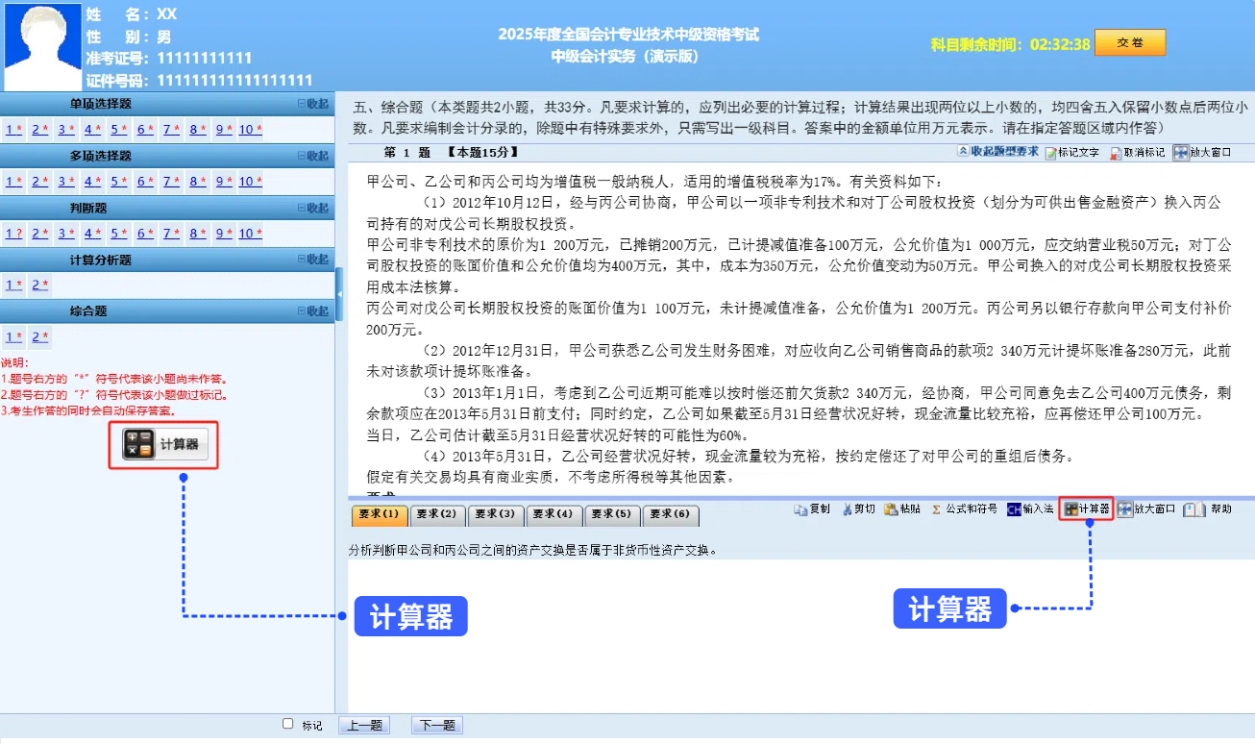Collapse the 综合题 section in the sidebar
Screen dimensions: 1255x744
pos(316,310)
